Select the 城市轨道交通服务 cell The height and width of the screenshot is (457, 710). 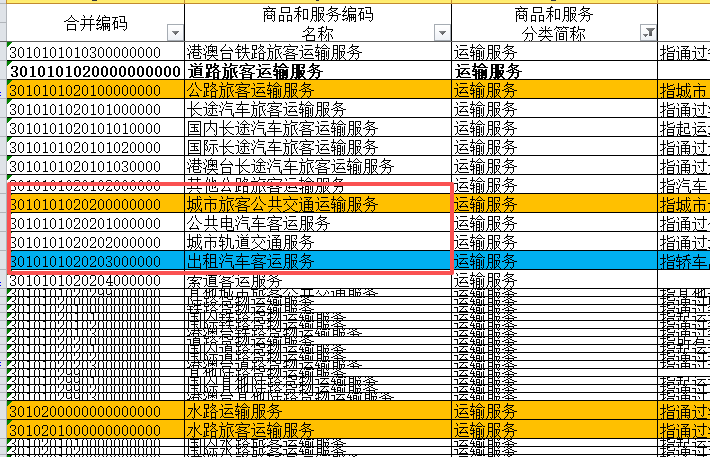[x=251, y=242]
